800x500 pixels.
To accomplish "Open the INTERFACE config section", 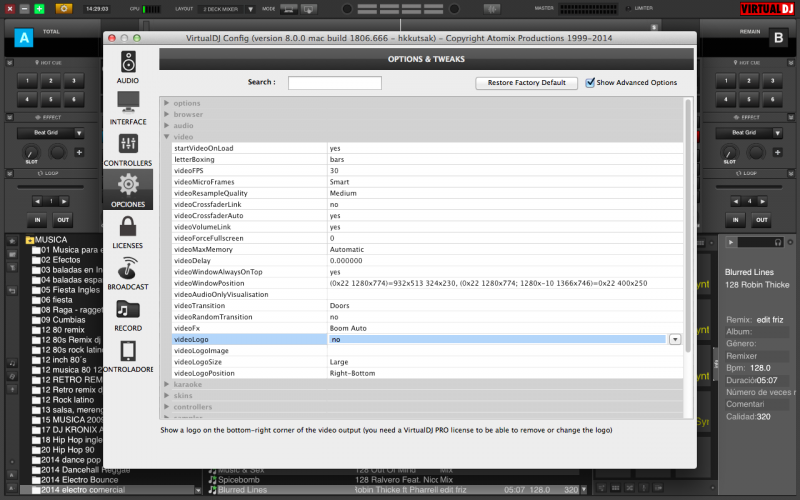I will tap(128, 108).
